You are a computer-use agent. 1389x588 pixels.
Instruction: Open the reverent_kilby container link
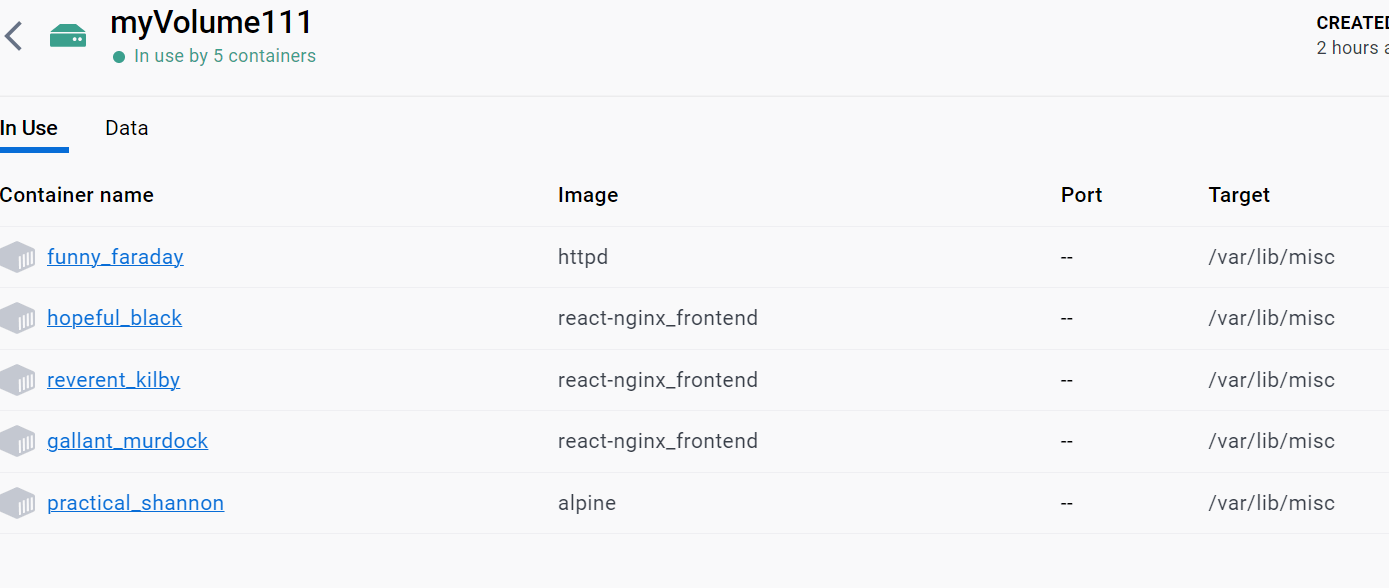113,380
